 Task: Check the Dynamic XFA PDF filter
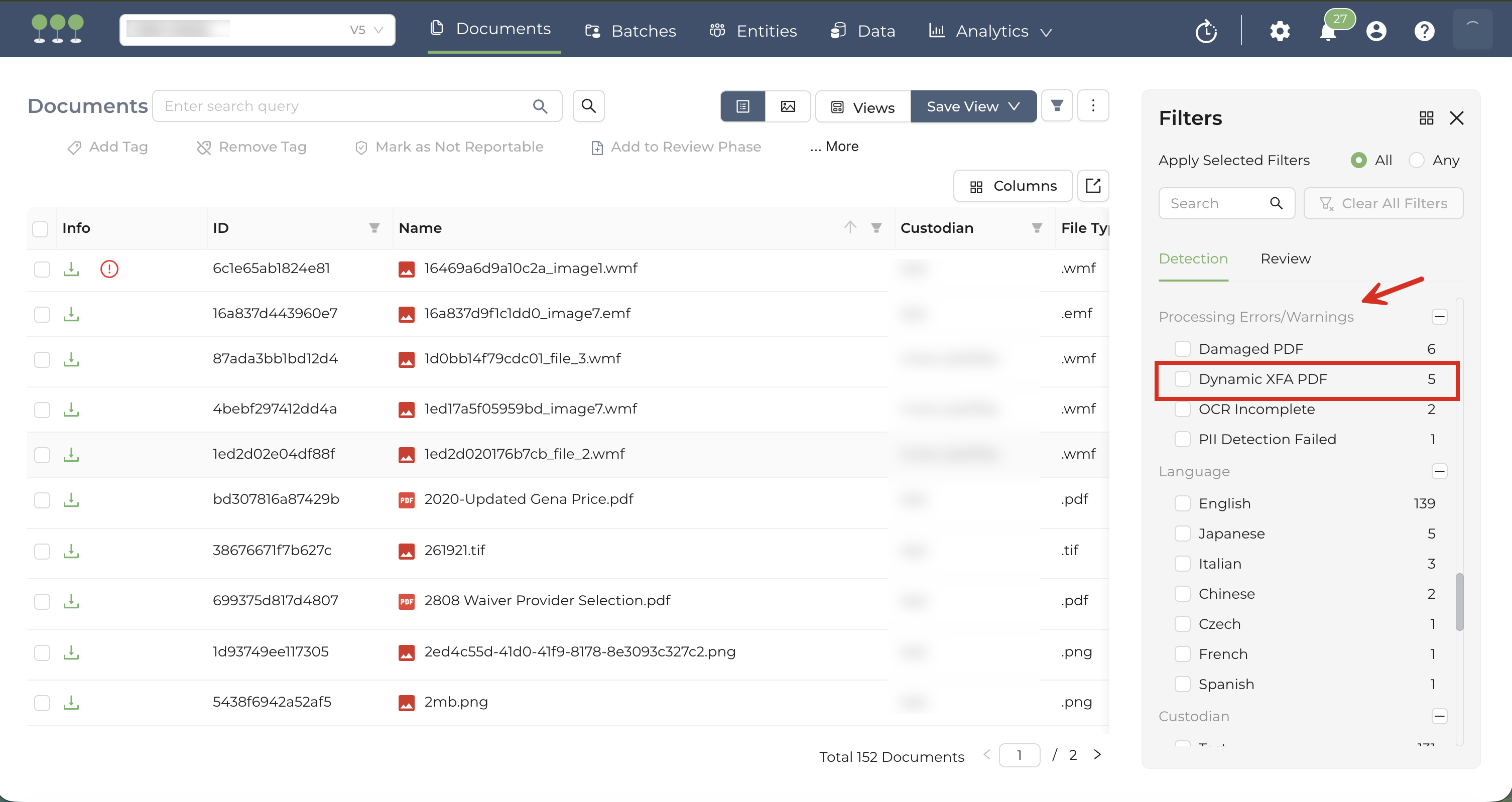(x=1182, y=379)
